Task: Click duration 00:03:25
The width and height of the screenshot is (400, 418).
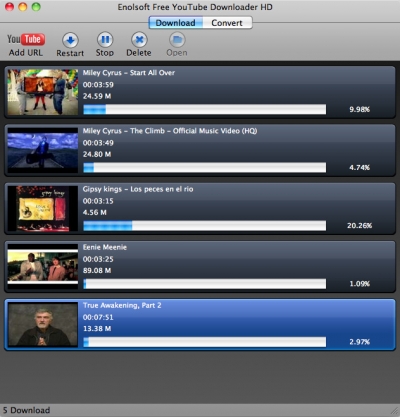Action: click(x=98, y=259)
